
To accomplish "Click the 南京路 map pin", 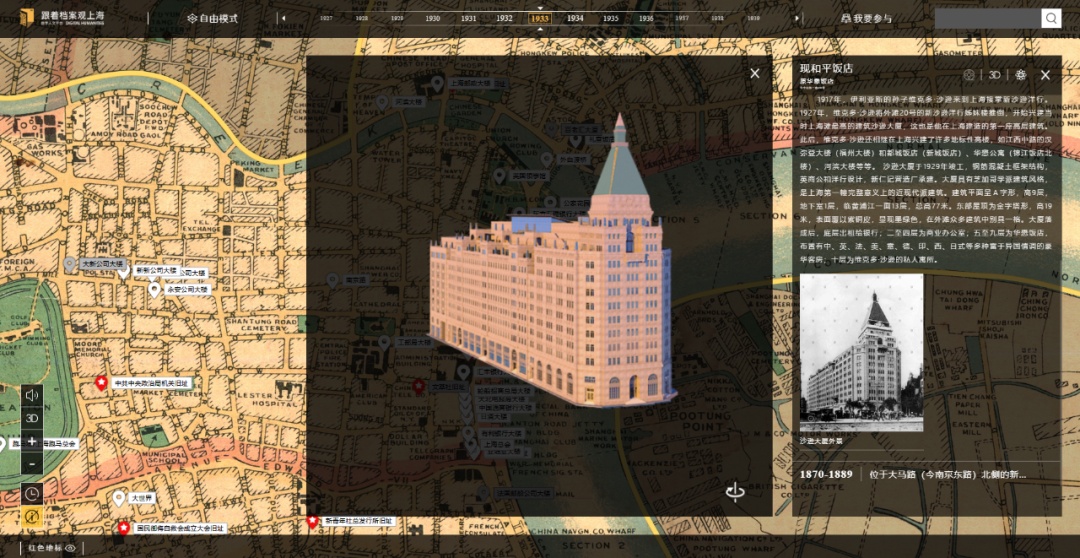I will click(333, 280).
